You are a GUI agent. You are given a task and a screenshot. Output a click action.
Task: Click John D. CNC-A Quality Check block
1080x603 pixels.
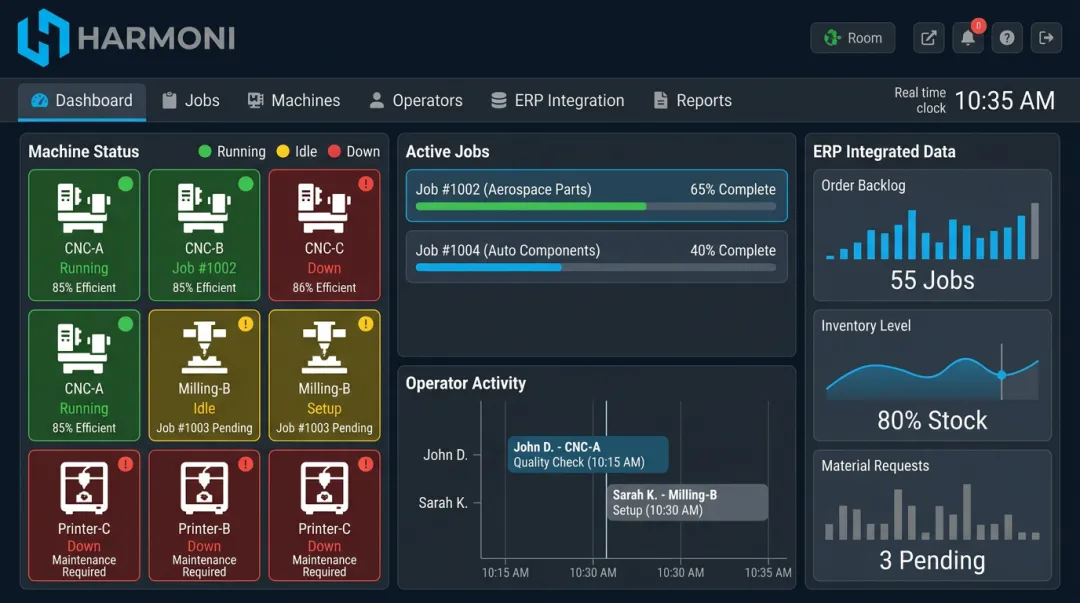tap(588, 455)
